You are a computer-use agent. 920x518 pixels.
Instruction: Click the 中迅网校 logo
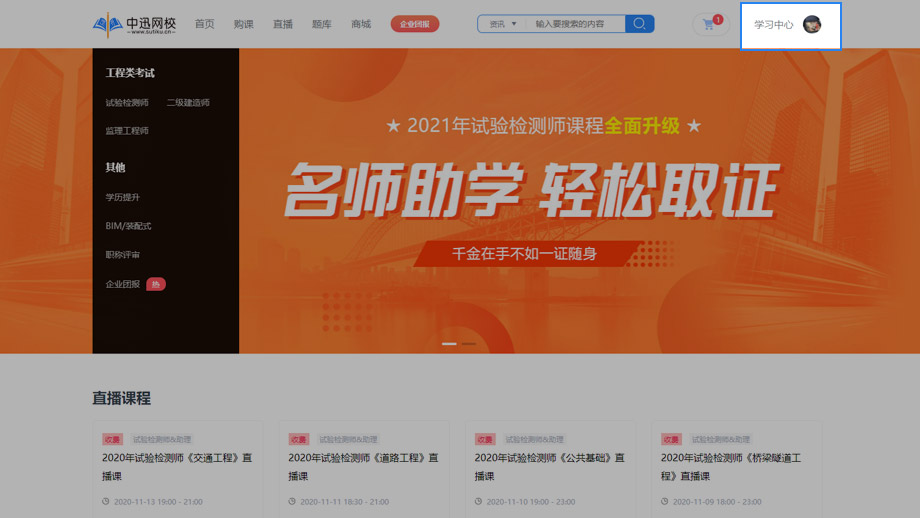pos(134,24)
